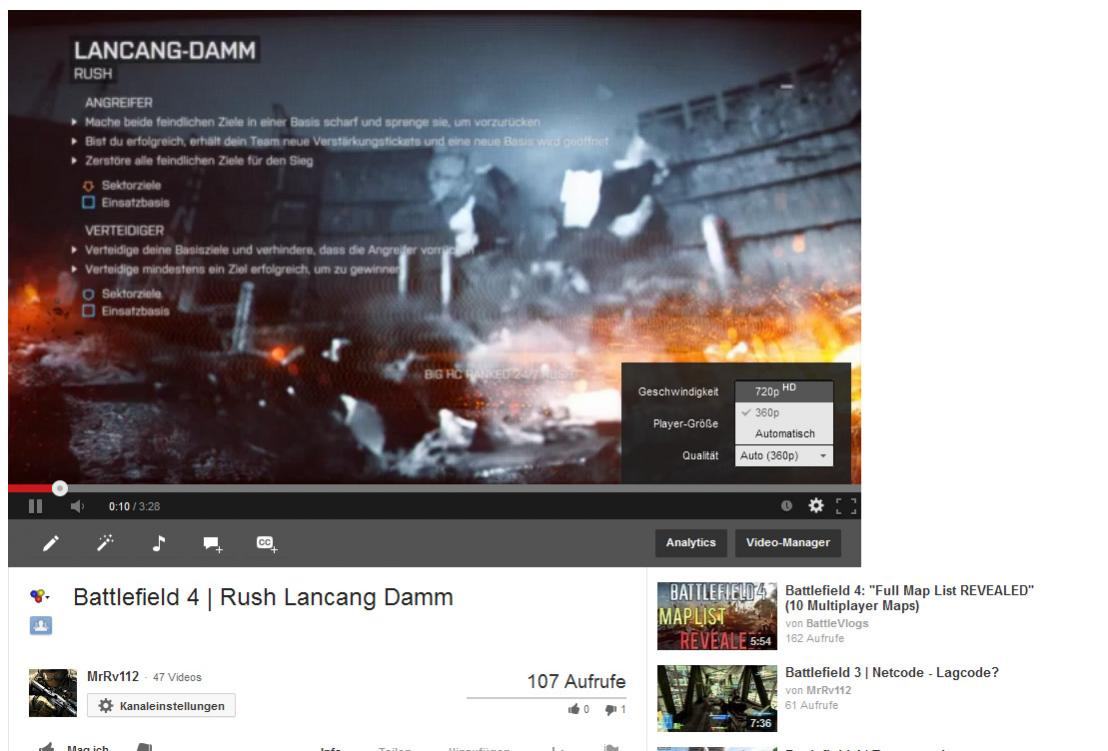This screenshot has height=751, width=1108.
Task: Open annotations with the speech bubble icon
Action: pyautogui.click(x=213, y=543)
